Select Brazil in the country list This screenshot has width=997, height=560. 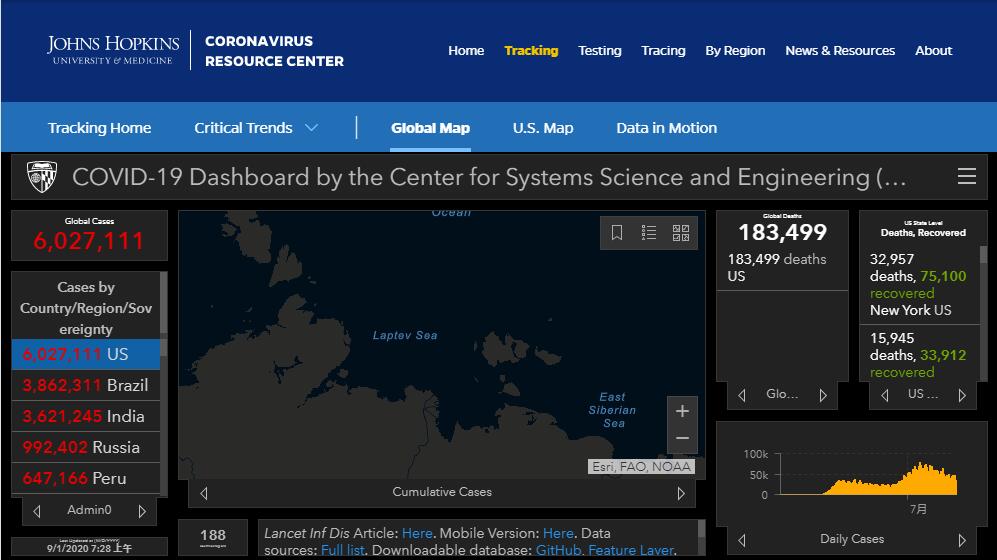(x=85, y=385)
